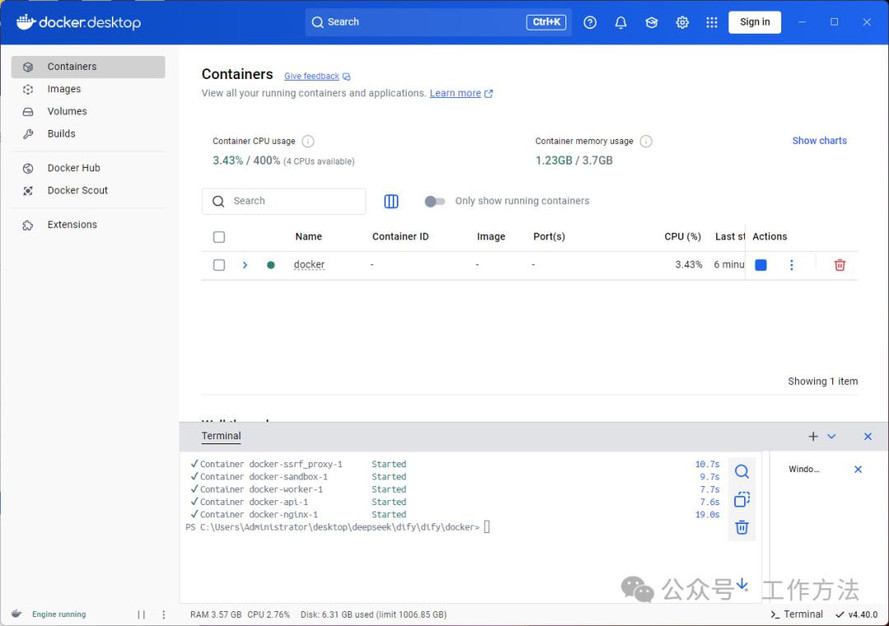Close the Terminal panel
The image size is (889, 626).
click(x=867, y=436)
